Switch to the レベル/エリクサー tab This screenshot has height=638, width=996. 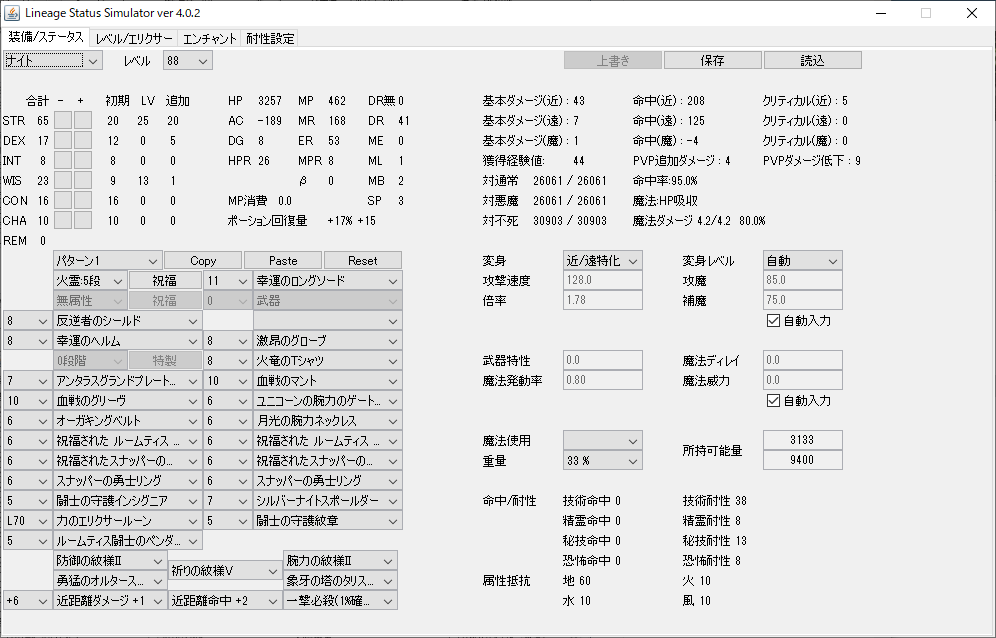tap(133, 39)
